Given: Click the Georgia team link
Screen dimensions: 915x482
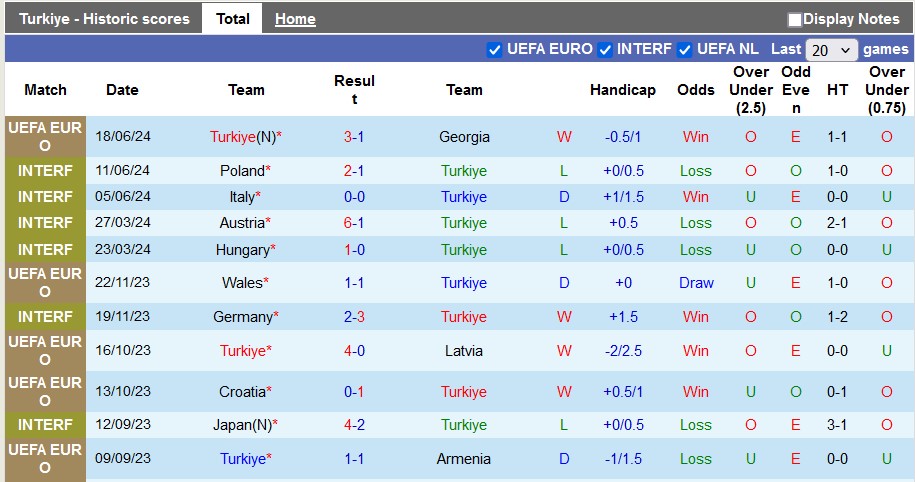Looking at the screenshot, I should (464, 137).
